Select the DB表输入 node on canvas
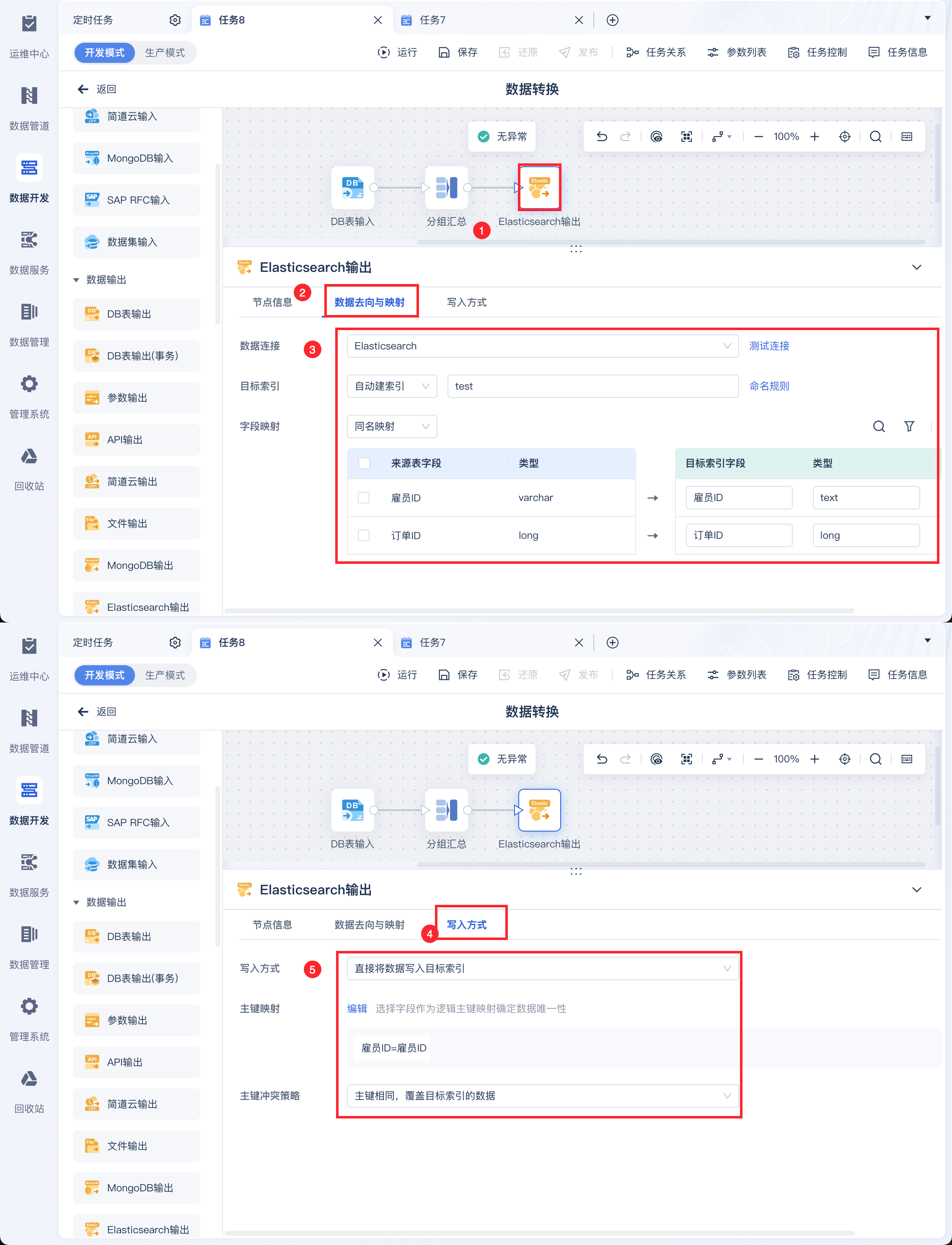This screenshot has height=1245, width=952. click(x=352, y=188)
